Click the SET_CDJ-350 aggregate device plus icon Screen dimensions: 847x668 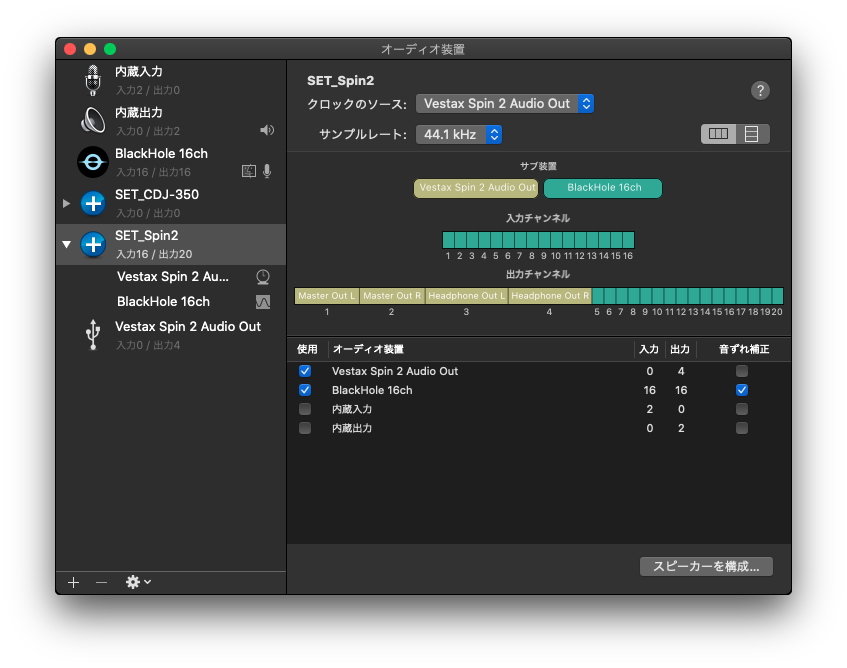[x=93, y=203]
